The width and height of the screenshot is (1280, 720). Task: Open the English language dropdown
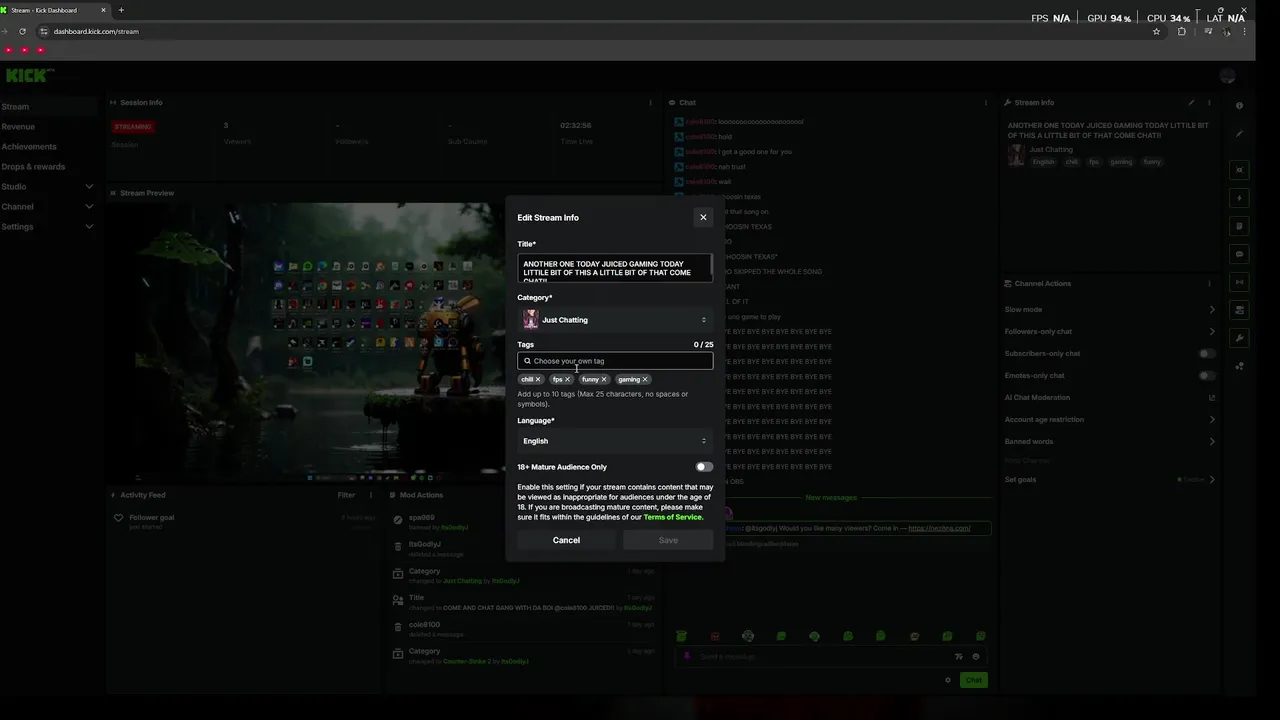coord(615,441)
